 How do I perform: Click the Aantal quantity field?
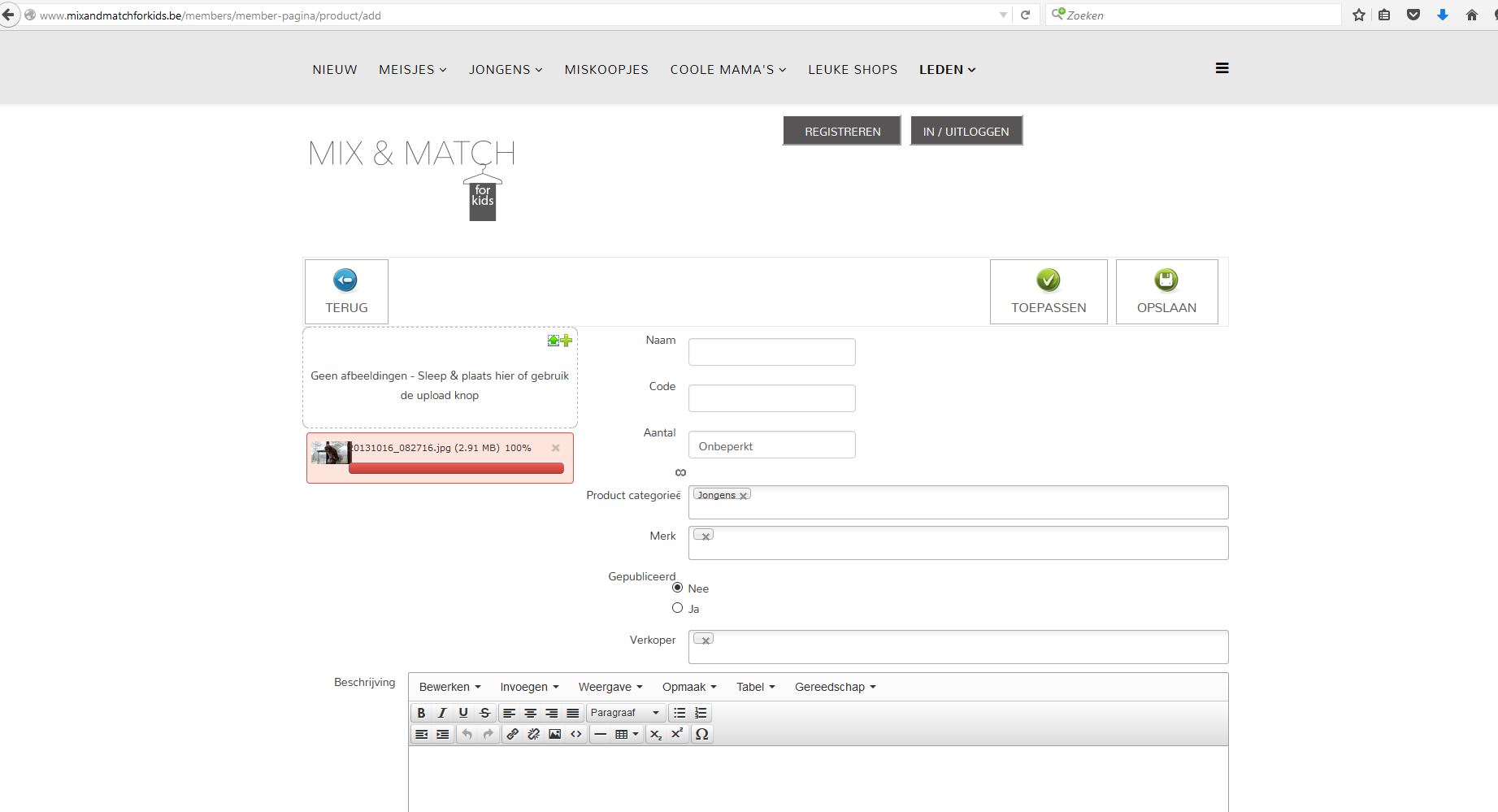pyautogui.click(x=772, y=445)
